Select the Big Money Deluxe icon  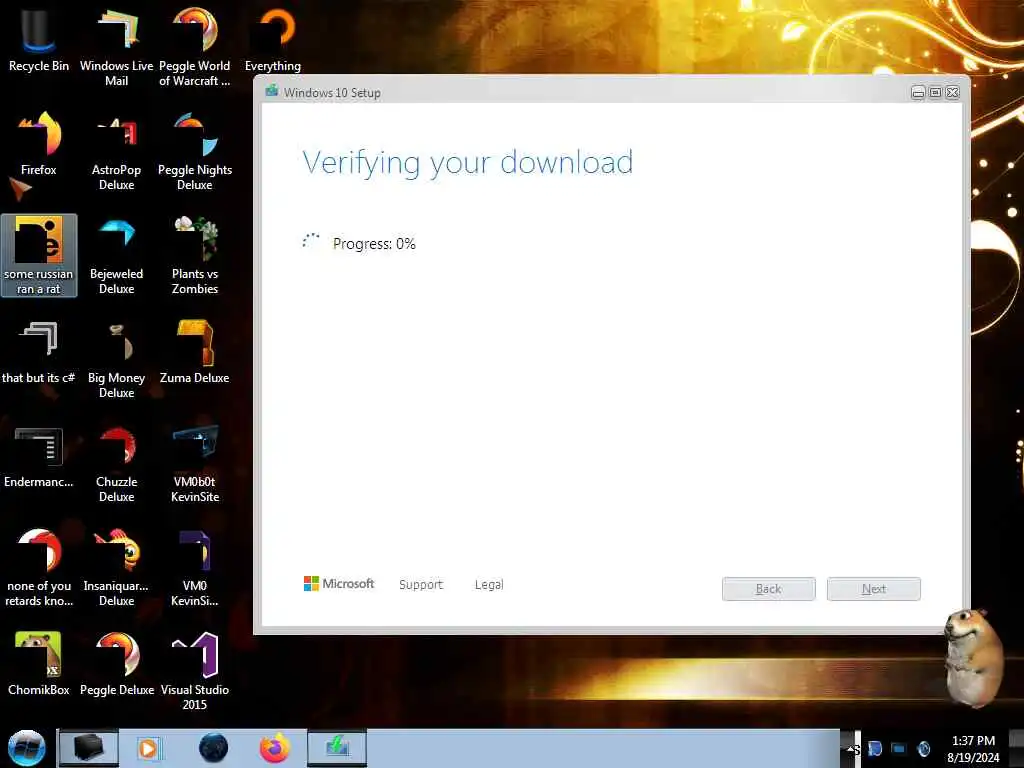[116, 359]
